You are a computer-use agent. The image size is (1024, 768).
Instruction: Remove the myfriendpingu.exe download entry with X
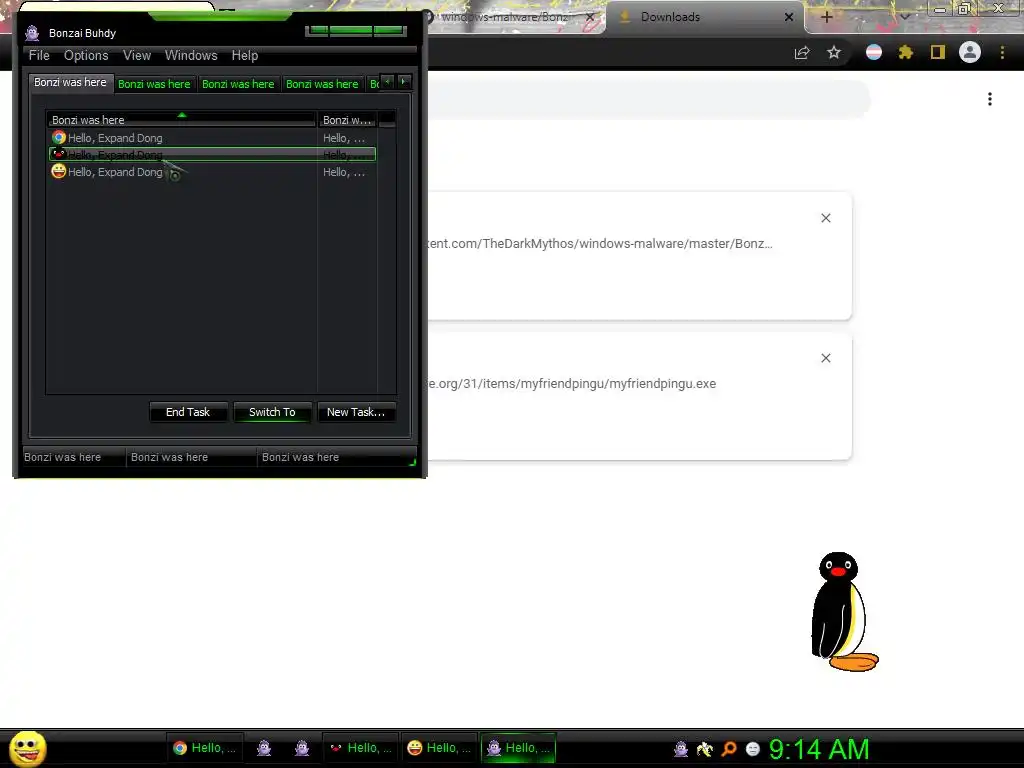point(826,358)
